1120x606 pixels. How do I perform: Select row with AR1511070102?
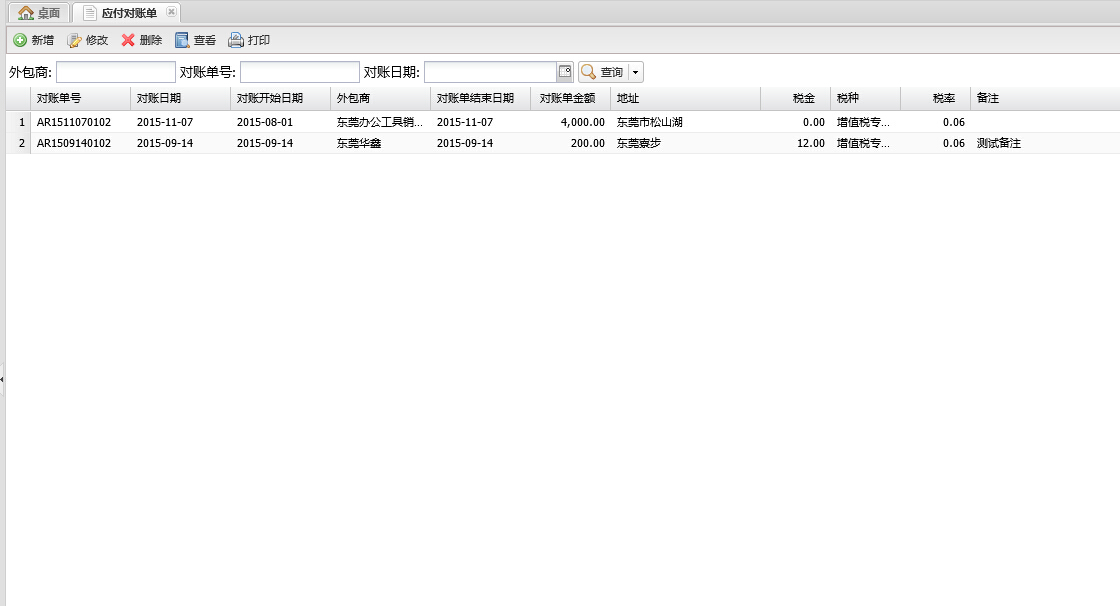(x=74, y=122)
